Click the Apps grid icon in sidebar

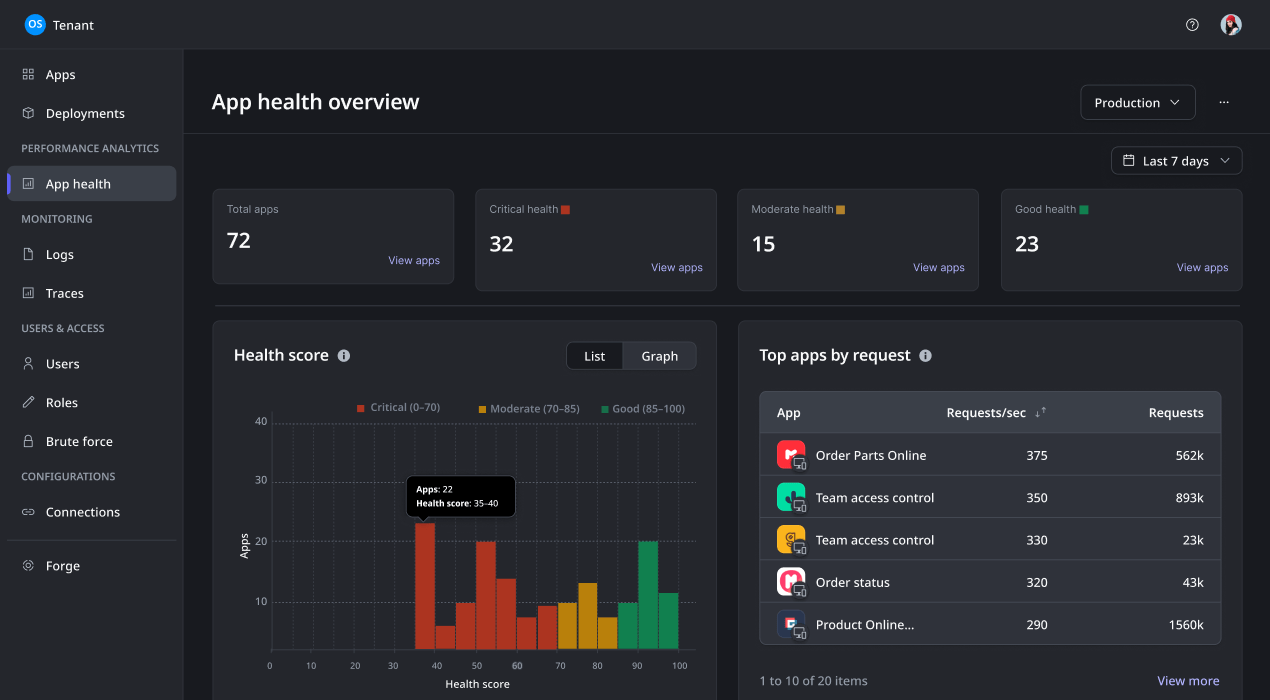[28, 74]
